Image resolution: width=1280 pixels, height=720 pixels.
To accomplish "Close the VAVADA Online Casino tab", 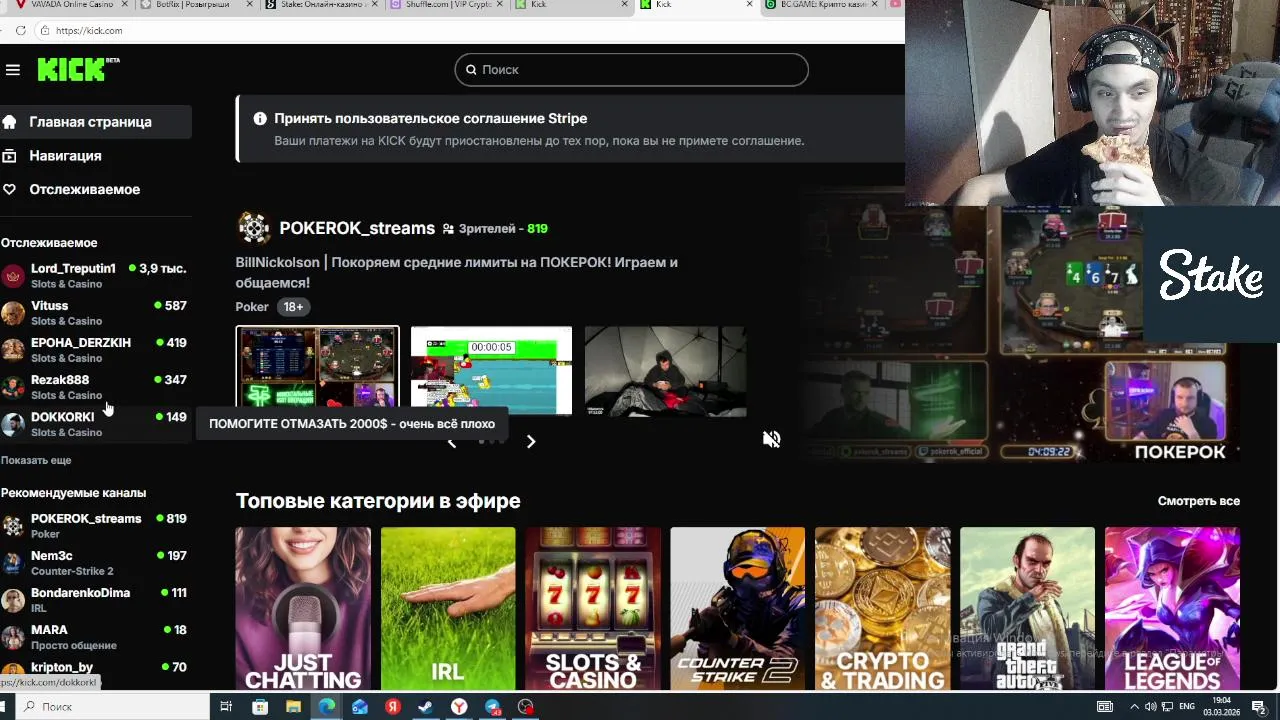I will click(x=124, y=5).
